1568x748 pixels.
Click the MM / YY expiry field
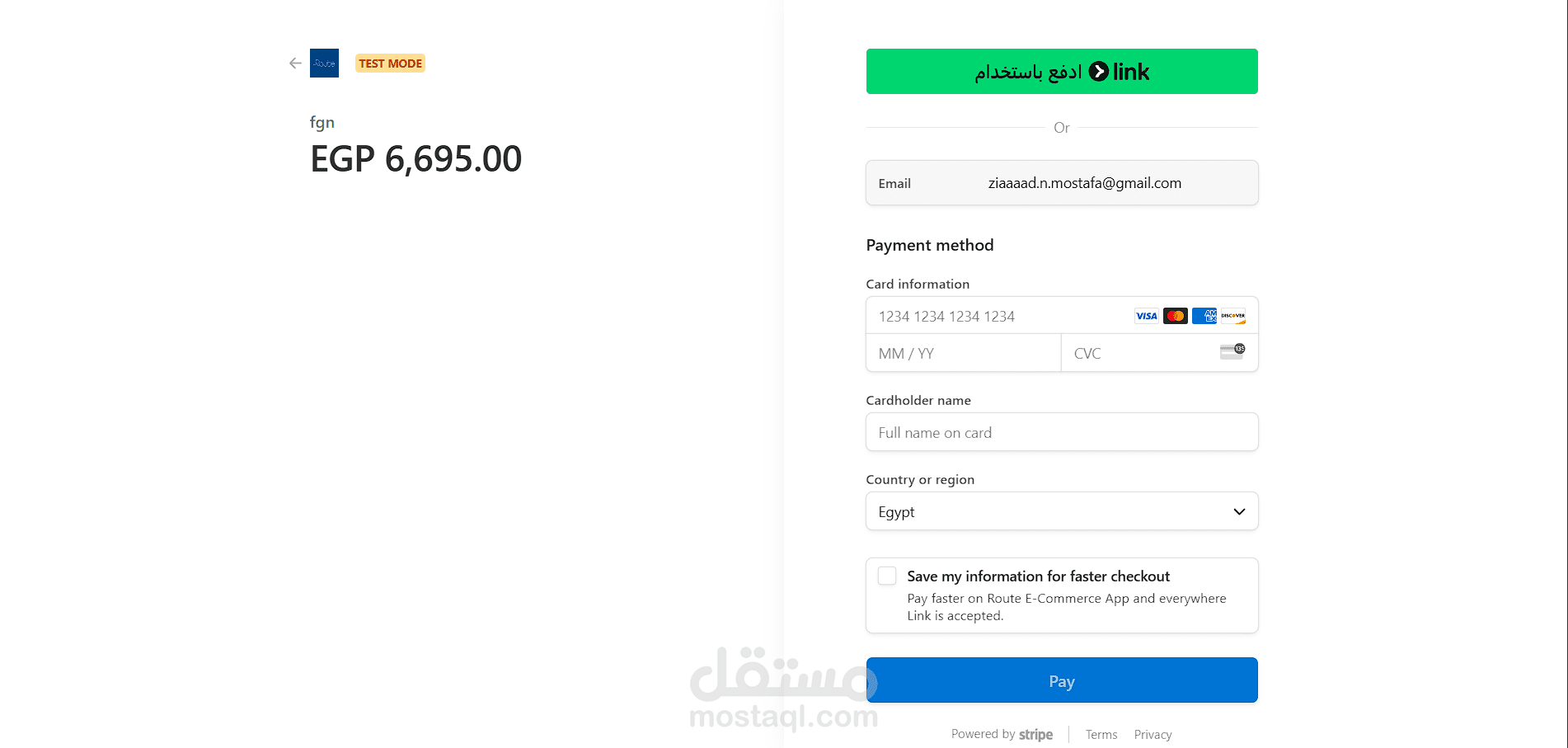pyautogui.click(x=962, y=353)
